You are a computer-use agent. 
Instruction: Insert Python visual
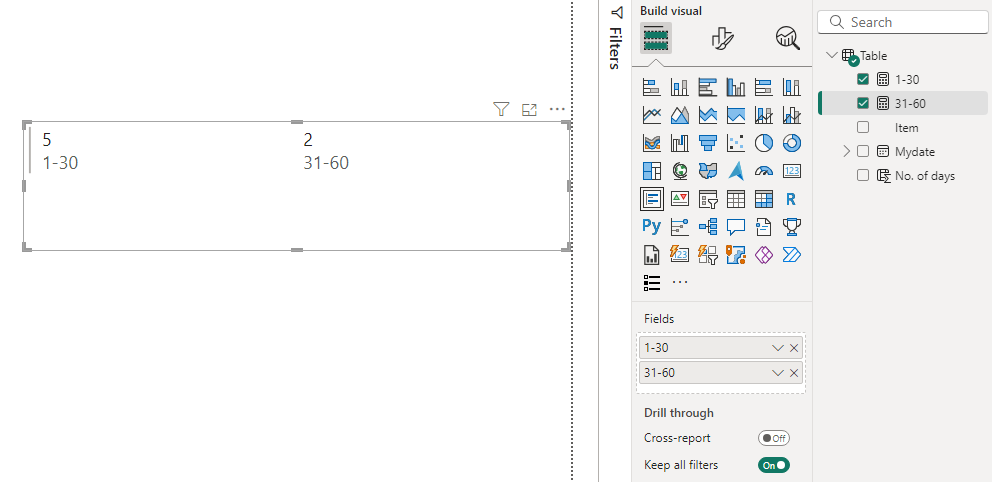(x=652, y=226)
